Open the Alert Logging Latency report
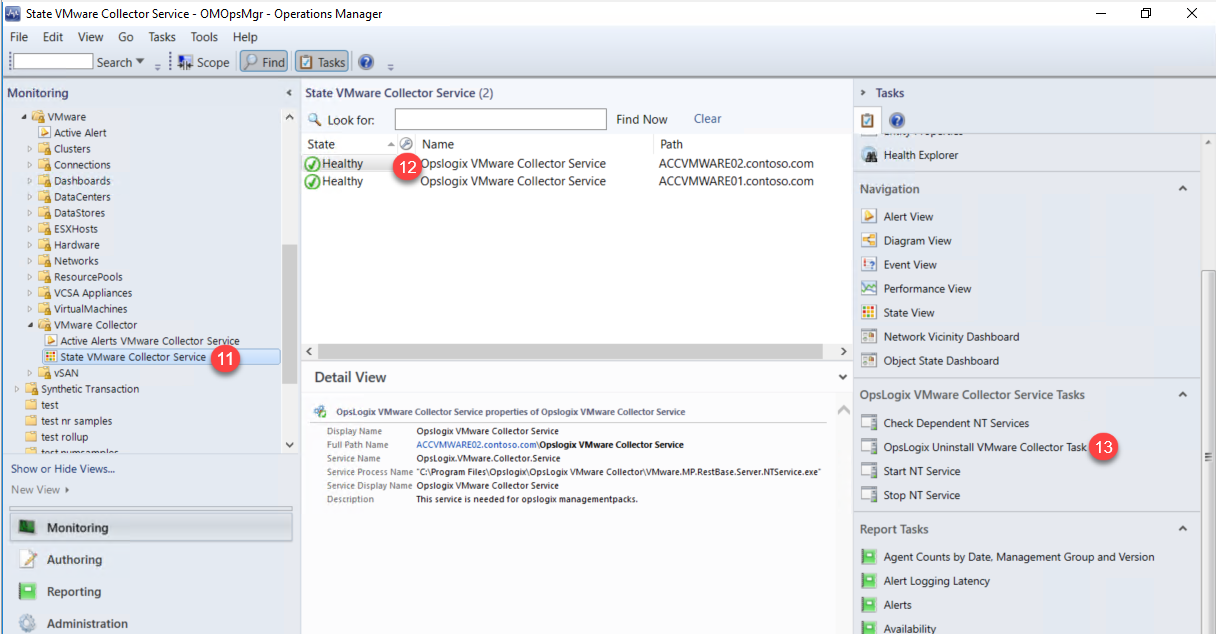Image resolution: width=1216 pixels, height=634 pixels. tap(936, 581)
